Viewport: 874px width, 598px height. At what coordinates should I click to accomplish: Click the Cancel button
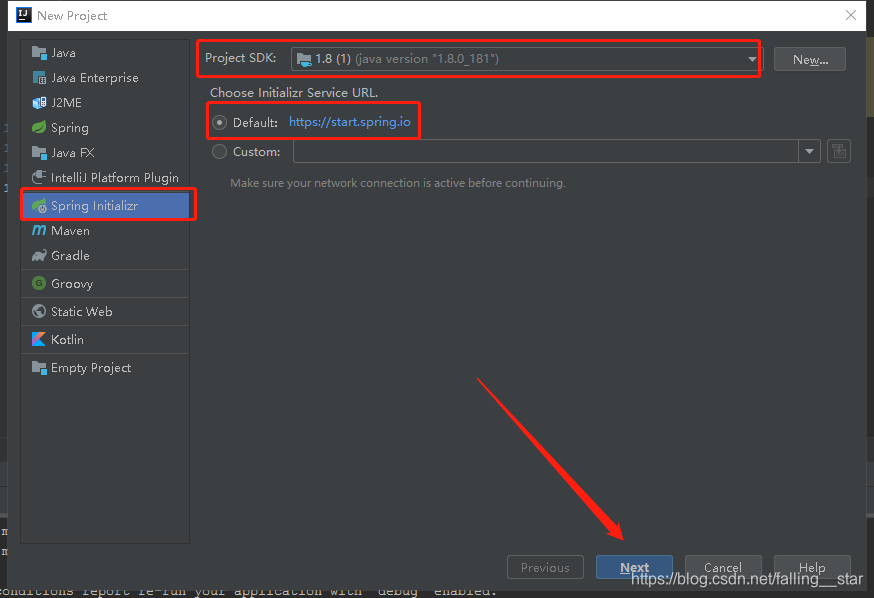(723, 567)
